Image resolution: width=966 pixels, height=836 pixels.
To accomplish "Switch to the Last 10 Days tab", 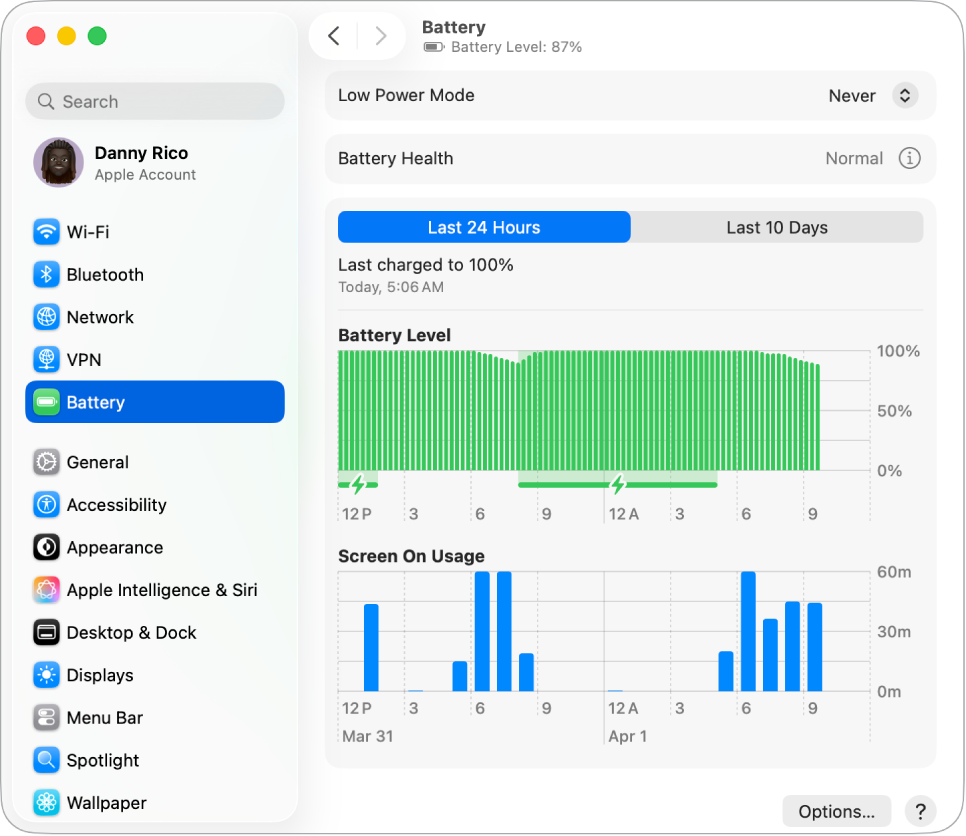I will pyautogui.click(x=777, y=227).
